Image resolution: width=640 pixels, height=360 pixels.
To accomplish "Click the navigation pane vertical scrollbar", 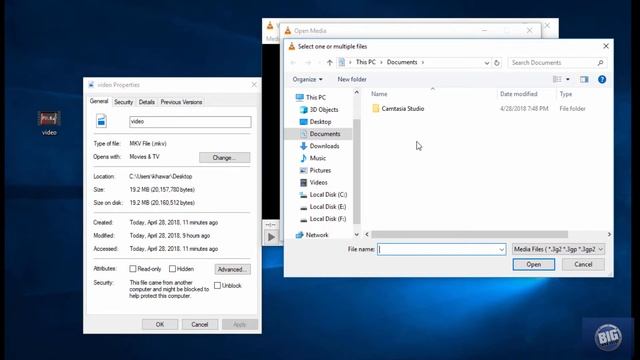I will (356, 171).
